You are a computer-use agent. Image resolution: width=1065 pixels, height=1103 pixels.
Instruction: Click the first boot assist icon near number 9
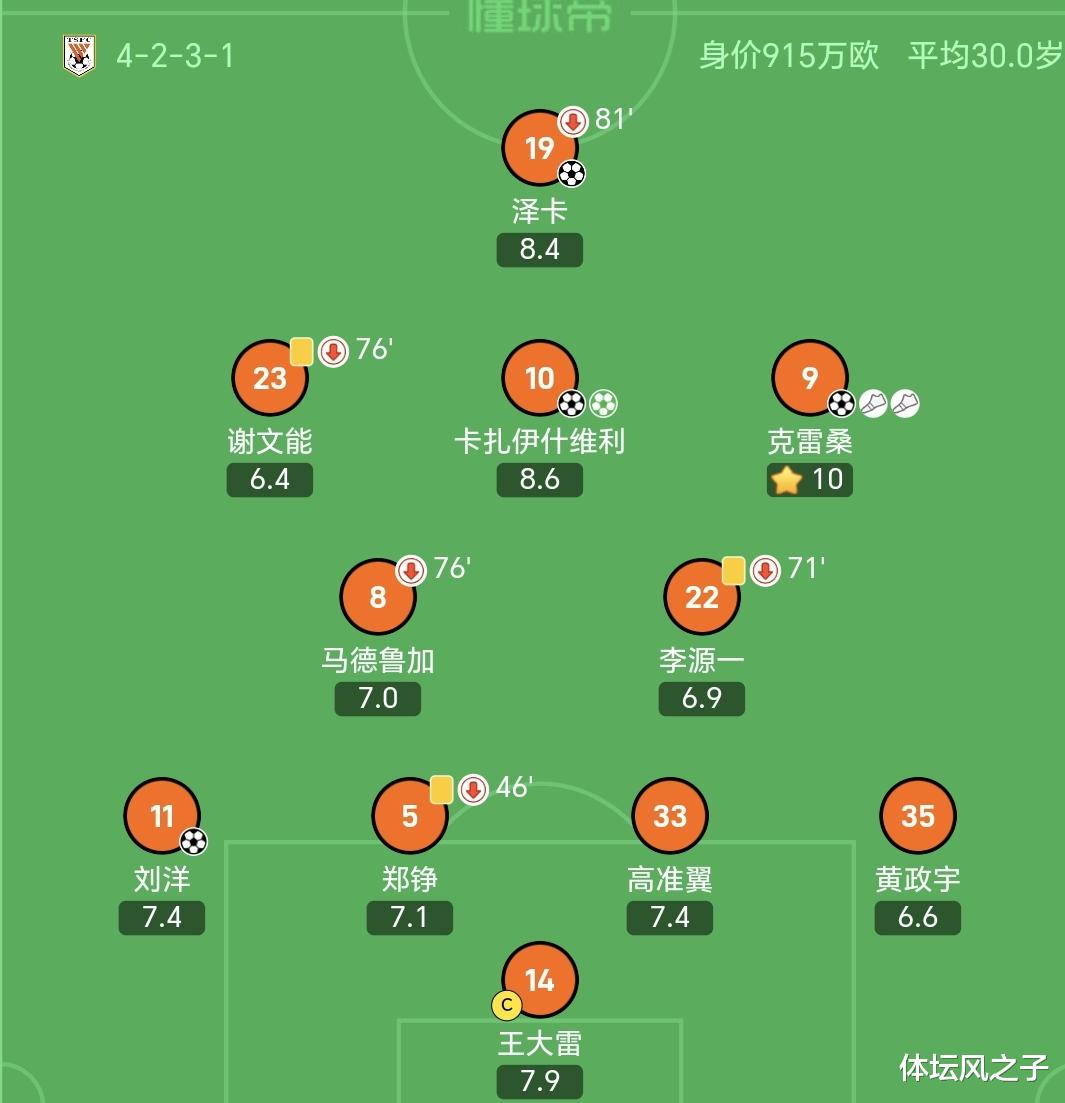pos(873,403)
